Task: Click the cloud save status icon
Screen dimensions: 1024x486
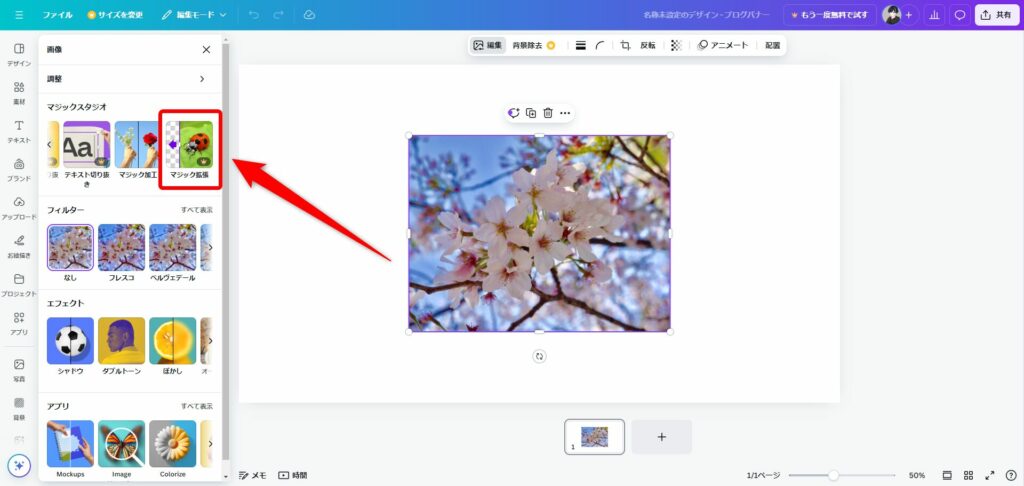Action: point(310,14)
